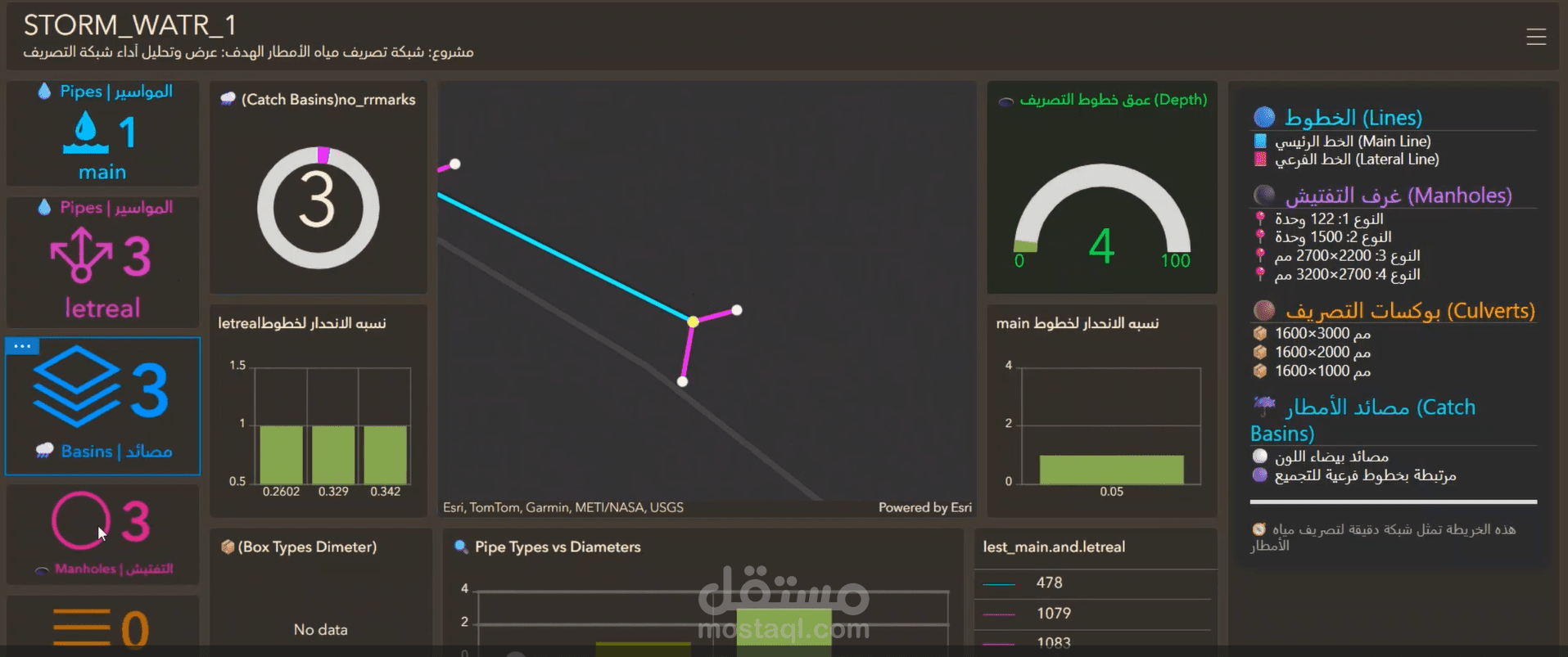Click the cloud icon beside Basins label
Viewport: 1568px width, 657px height.
point(45,450)
